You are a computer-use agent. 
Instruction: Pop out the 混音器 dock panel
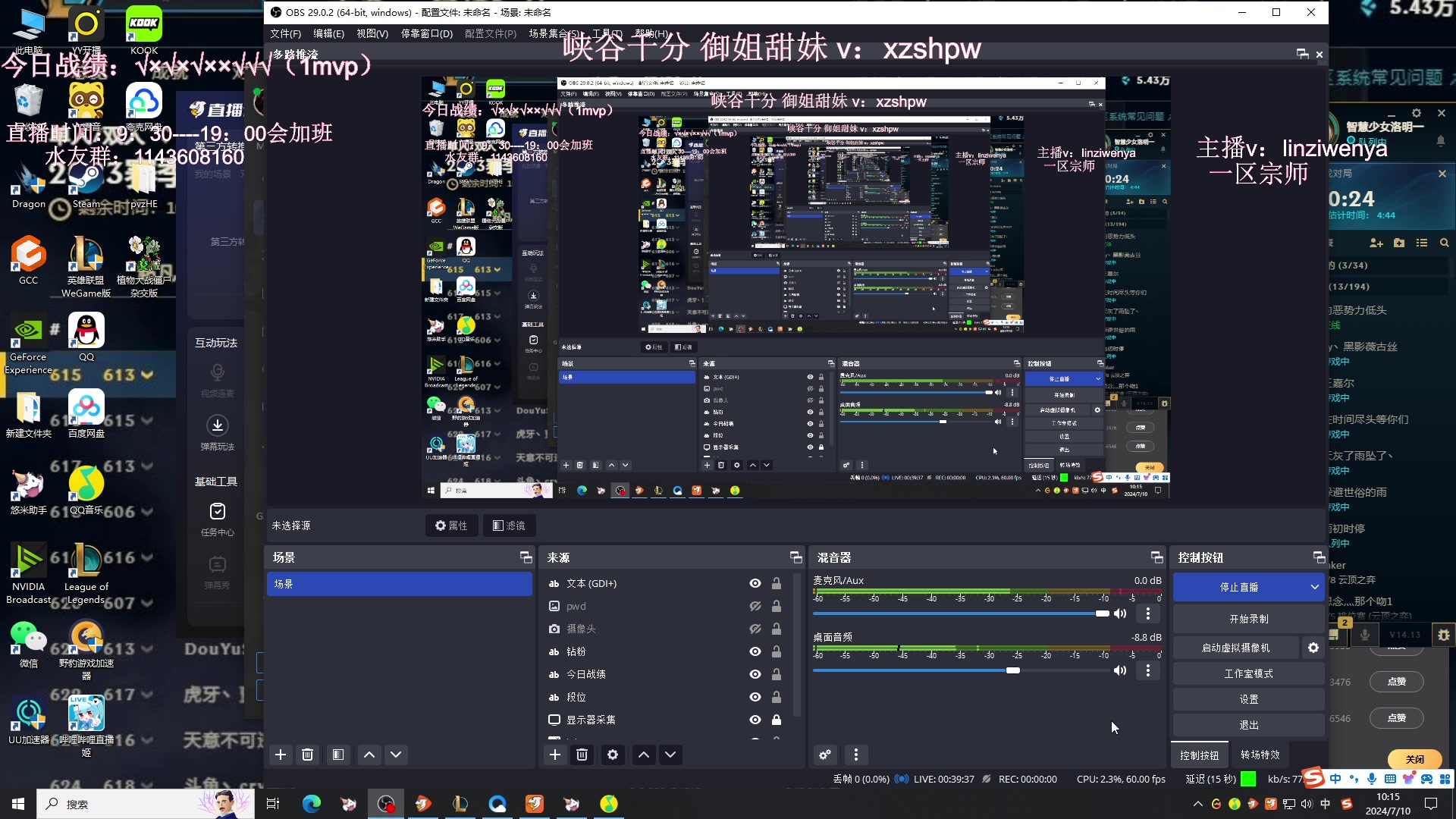1156,557
